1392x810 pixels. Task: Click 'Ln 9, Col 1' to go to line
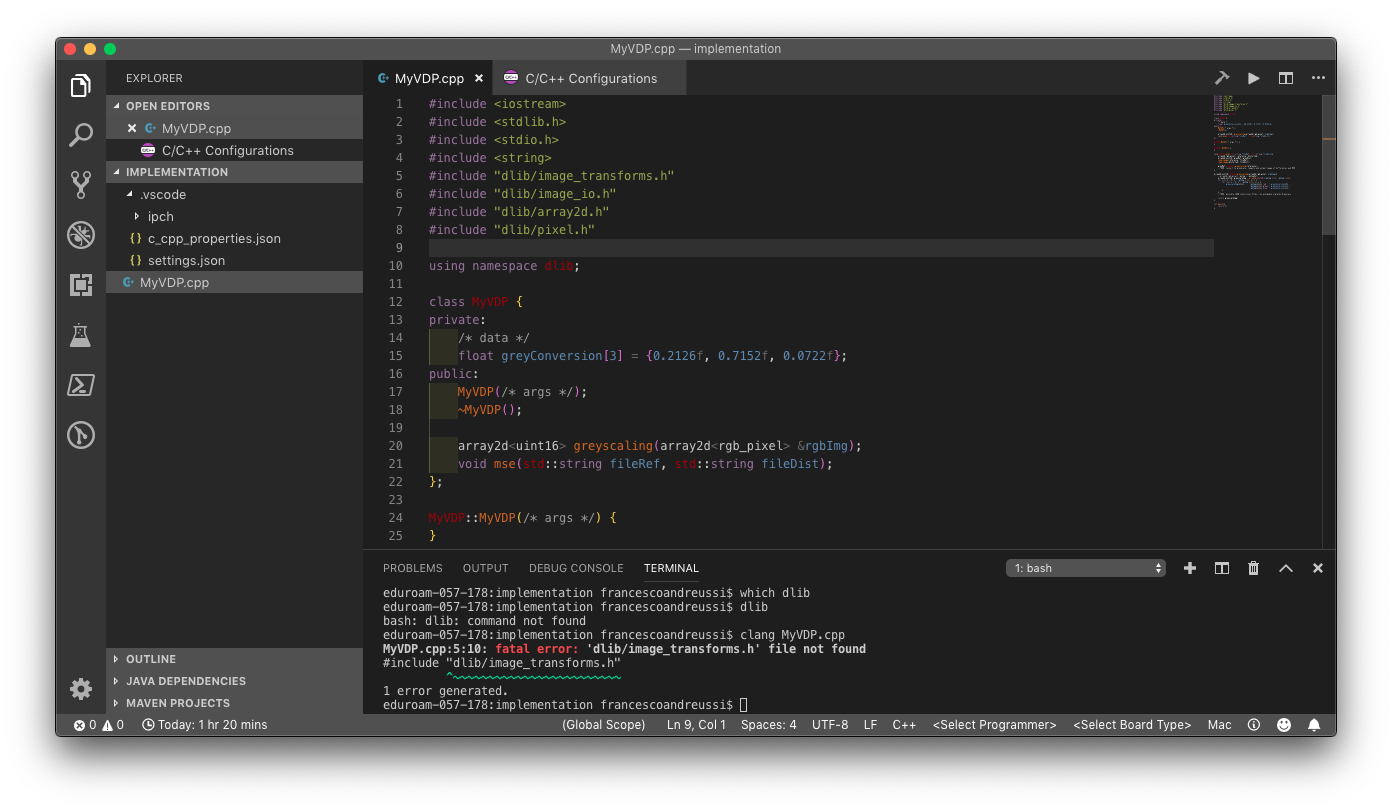coord(696,724)
